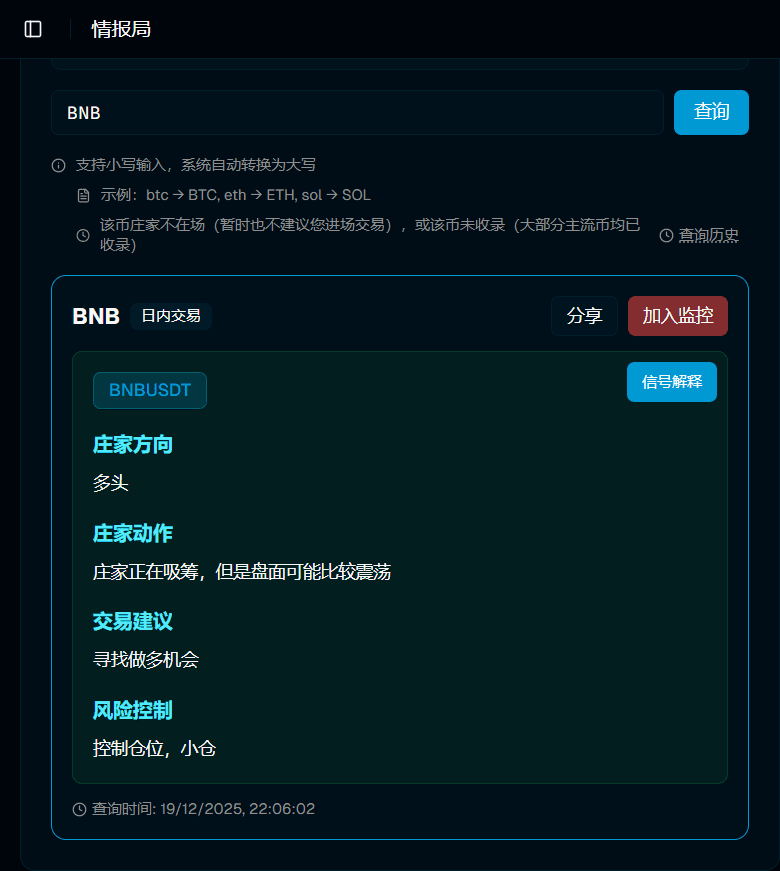Image resolution: width=780 pixels, height=871 pixels.
Task: Click the clock icon next to 查询历史
Action: point(666,236)
